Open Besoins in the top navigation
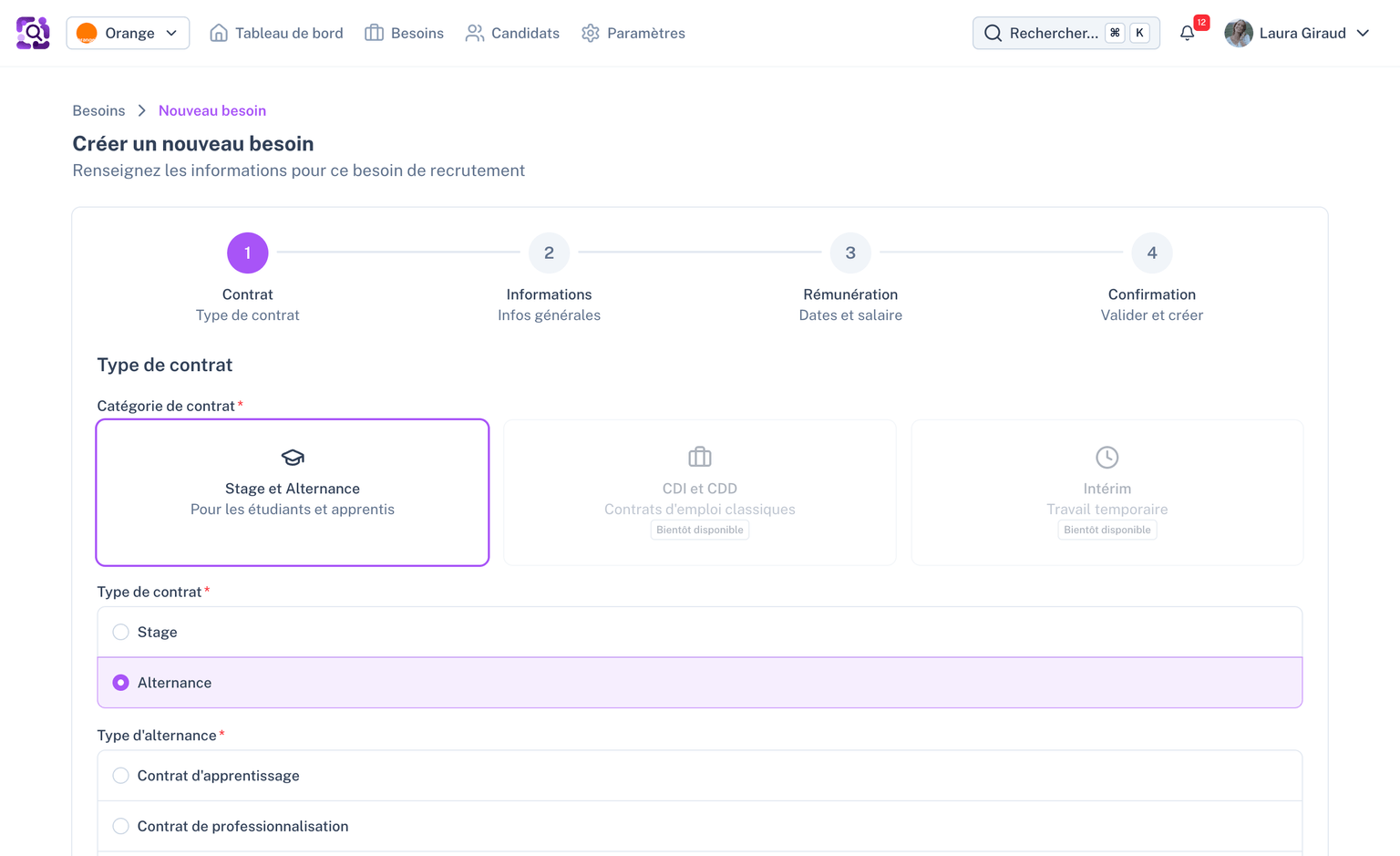The height and width of the screenshot is (856, 1400). point(404,34)
